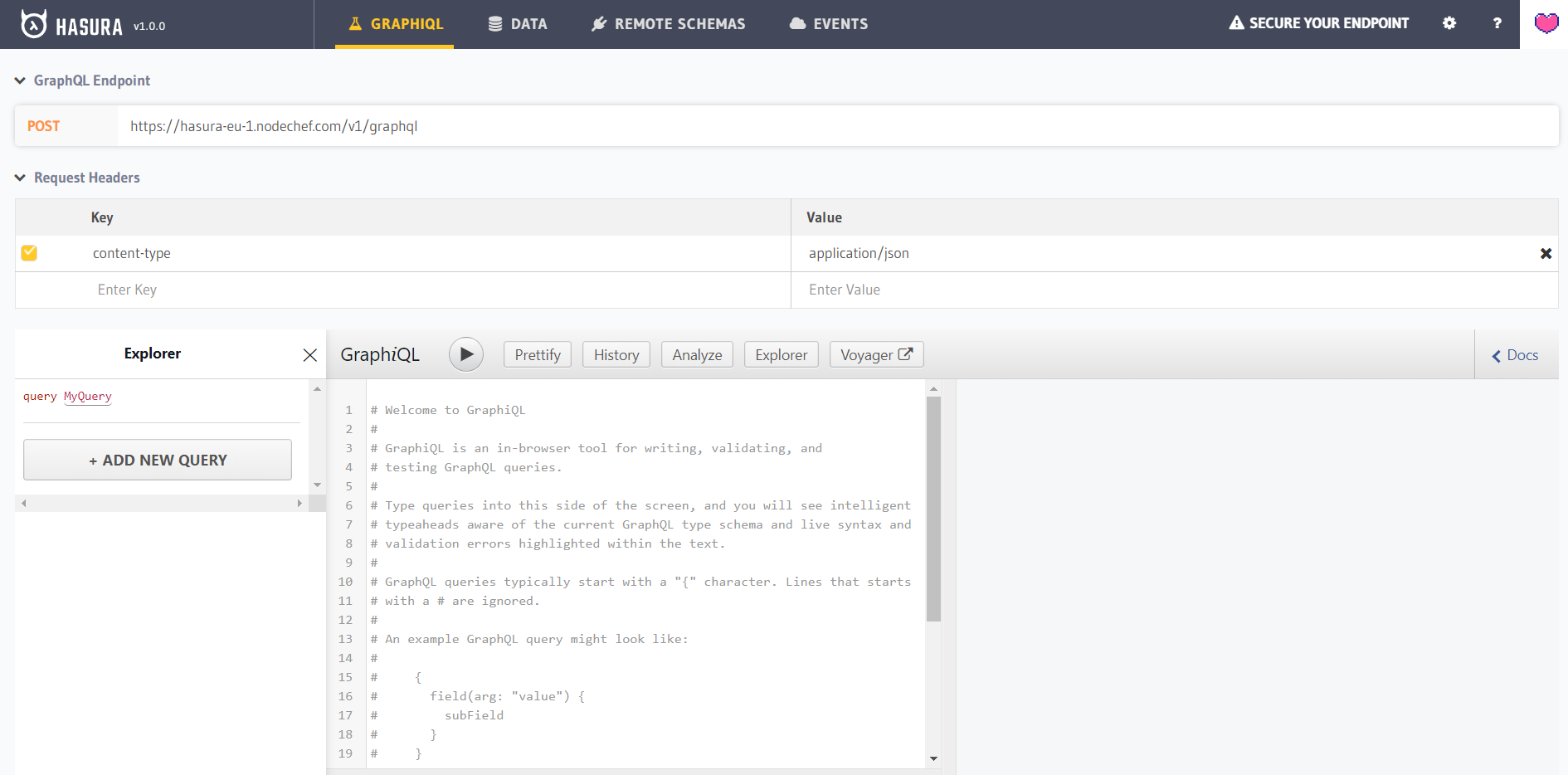Click Explorer horizontal scrollbar left arrow
The height and width of the screenshot is (775, 1568).
coord(24,504)
